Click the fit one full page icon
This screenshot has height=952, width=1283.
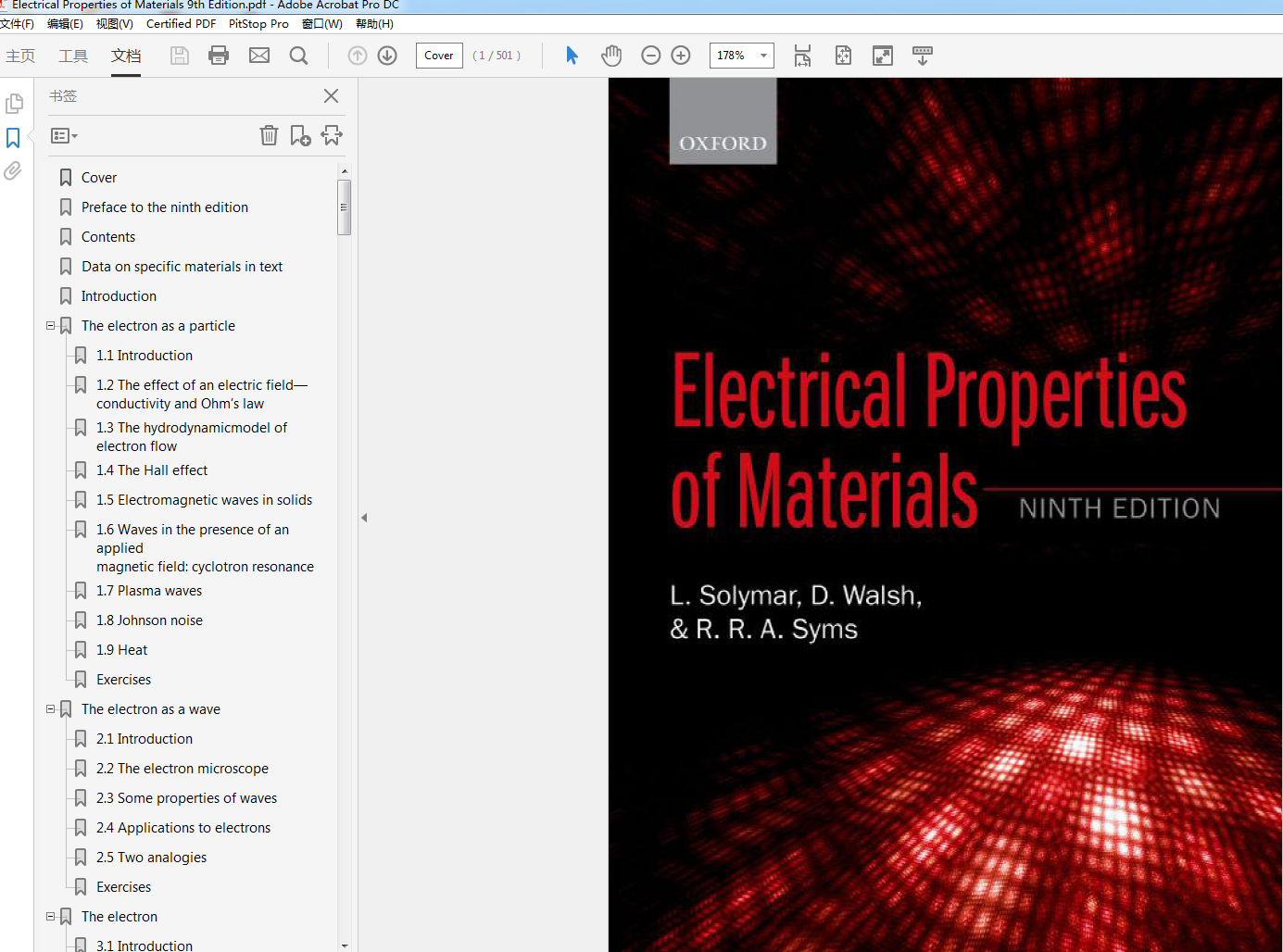(843, 56)
